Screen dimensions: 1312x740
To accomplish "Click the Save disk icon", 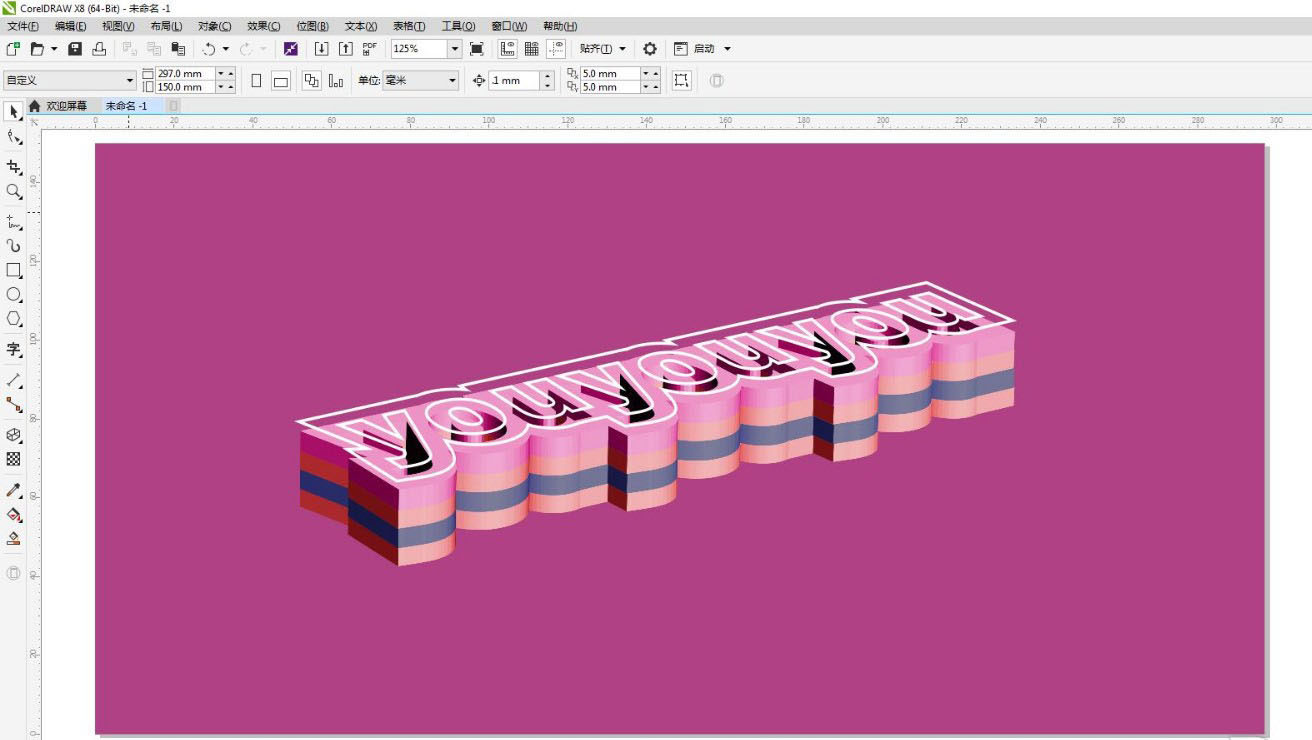I will (x=75, y=49).
